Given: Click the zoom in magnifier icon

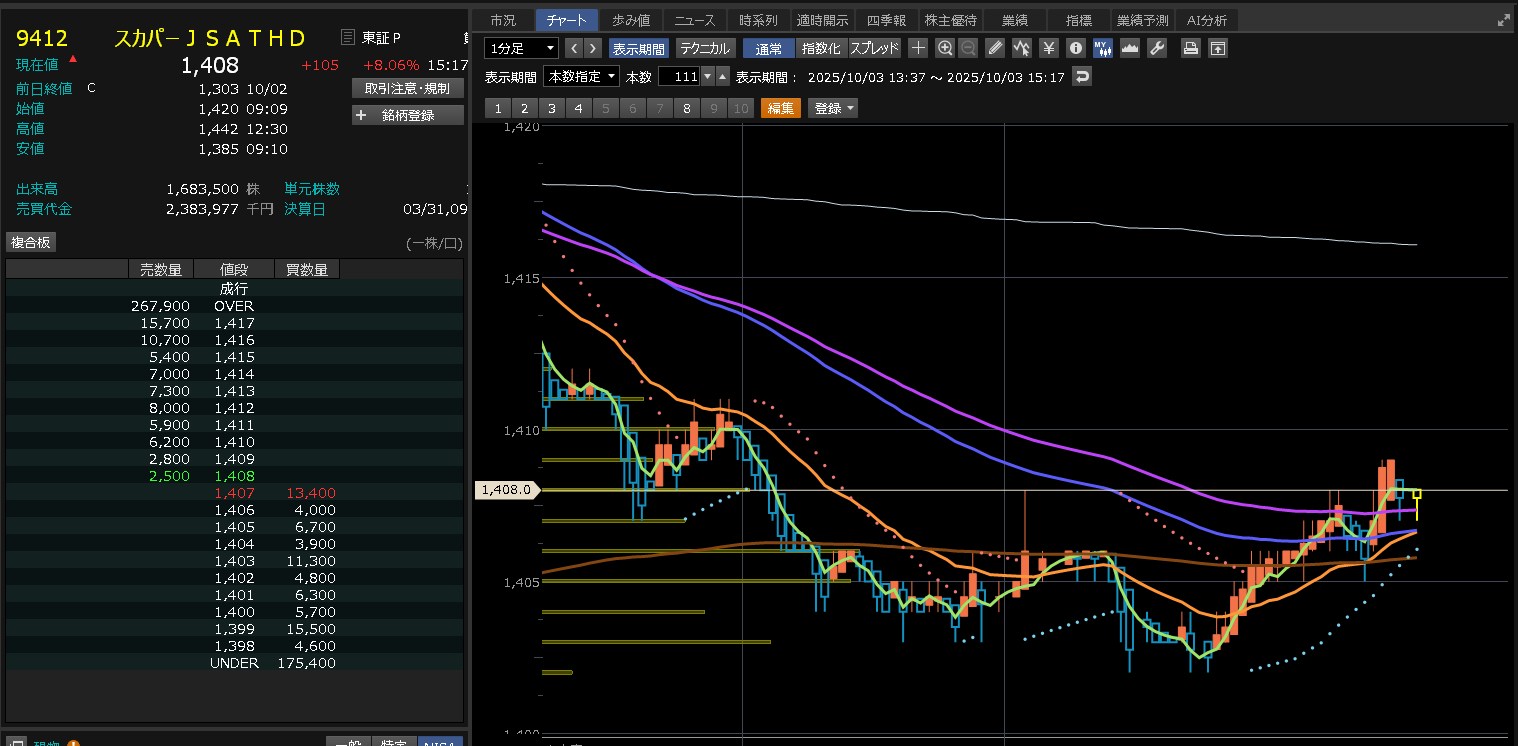Looking at the screenshot, I should pyautogui.click(x=945, y=48).
